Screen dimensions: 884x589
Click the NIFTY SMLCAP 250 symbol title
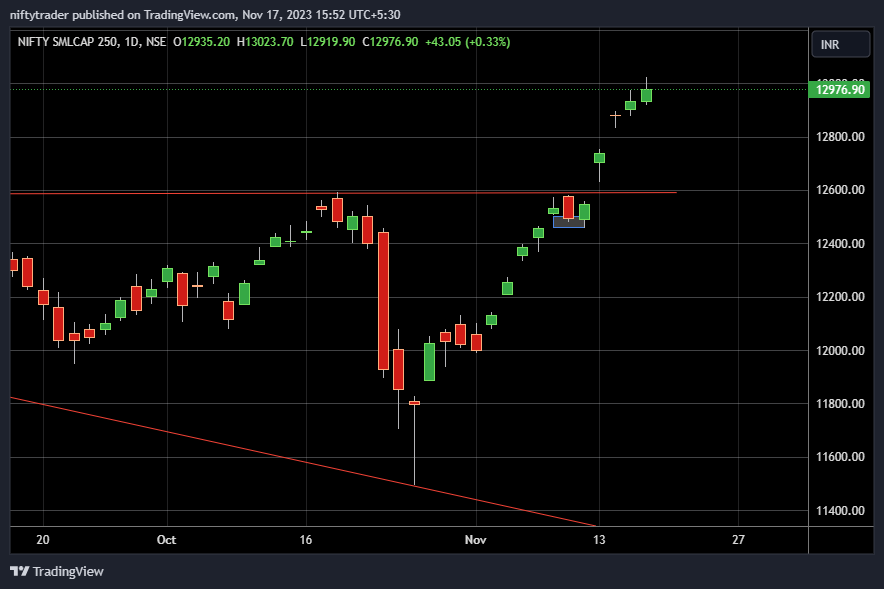coord(68,42)
